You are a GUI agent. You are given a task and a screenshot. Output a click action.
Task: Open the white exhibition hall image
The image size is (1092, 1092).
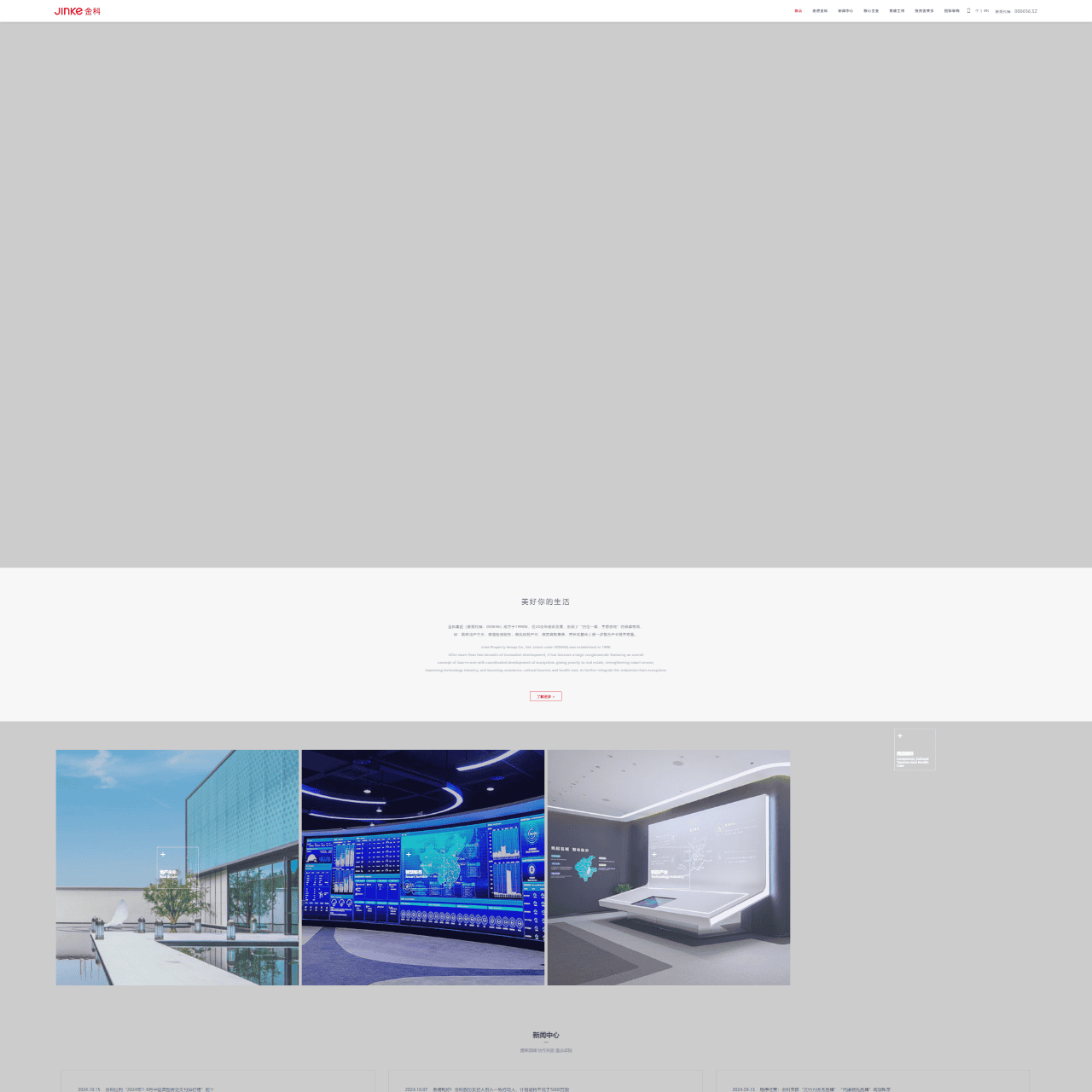(x=669, y=868)
